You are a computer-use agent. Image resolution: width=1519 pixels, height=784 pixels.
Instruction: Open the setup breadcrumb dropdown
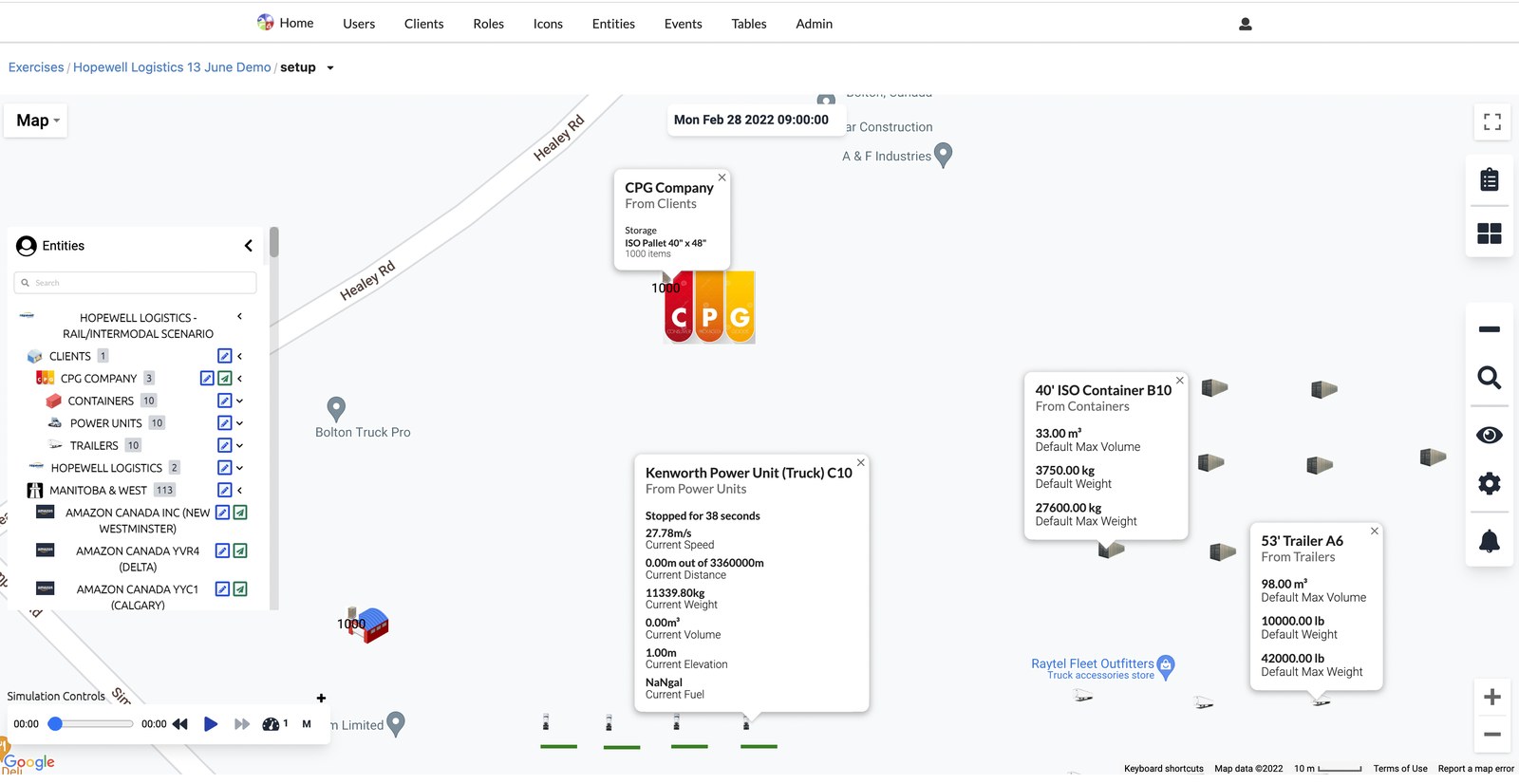coord(330,68)
